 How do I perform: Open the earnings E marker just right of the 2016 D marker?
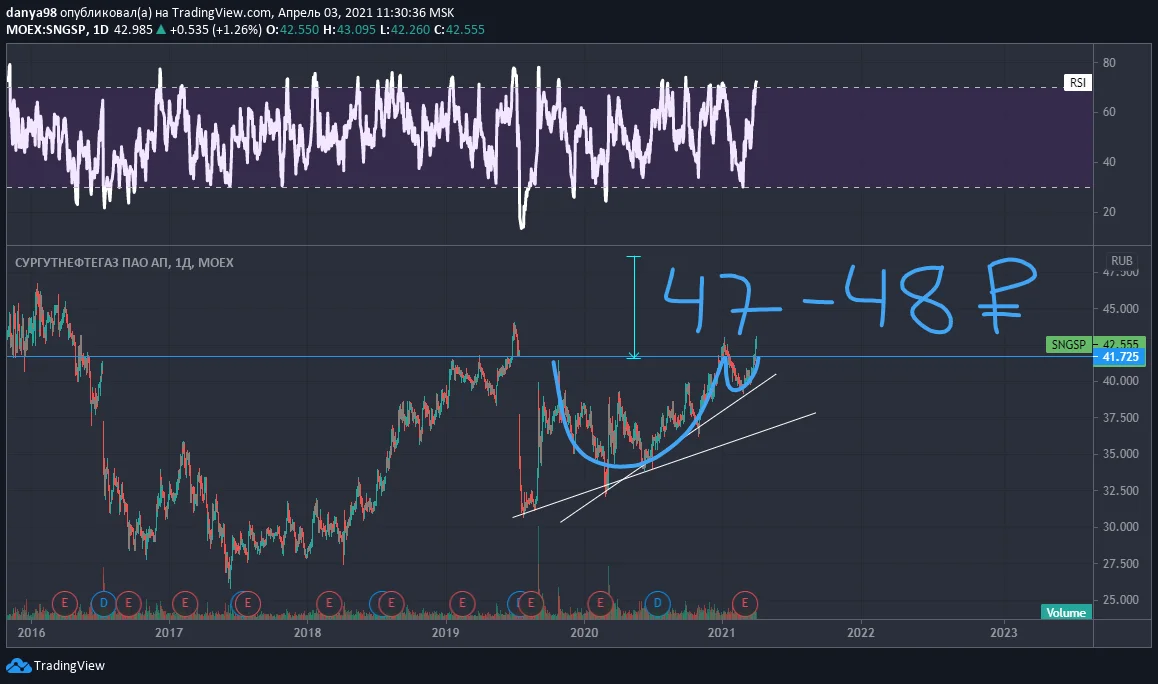[129, 603]
